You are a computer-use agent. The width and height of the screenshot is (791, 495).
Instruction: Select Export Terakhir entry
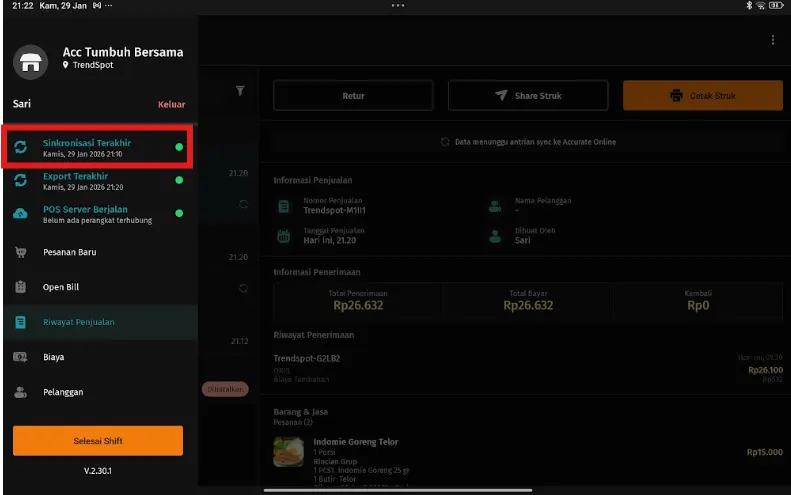100,181
